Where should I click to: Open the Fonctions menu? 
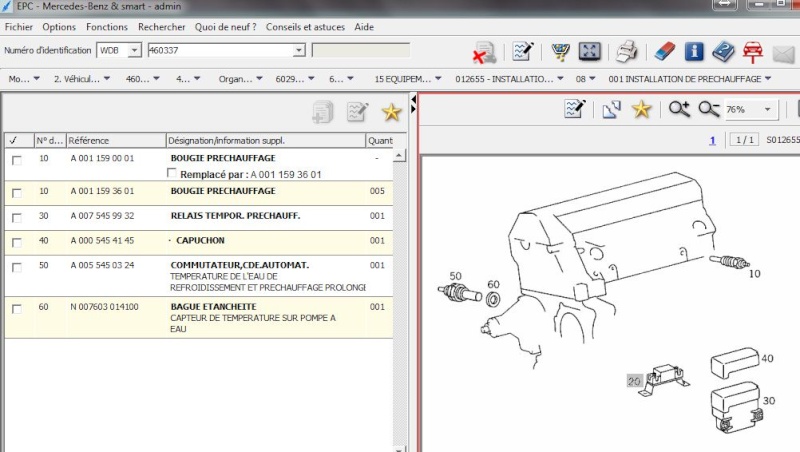[107, 27]
